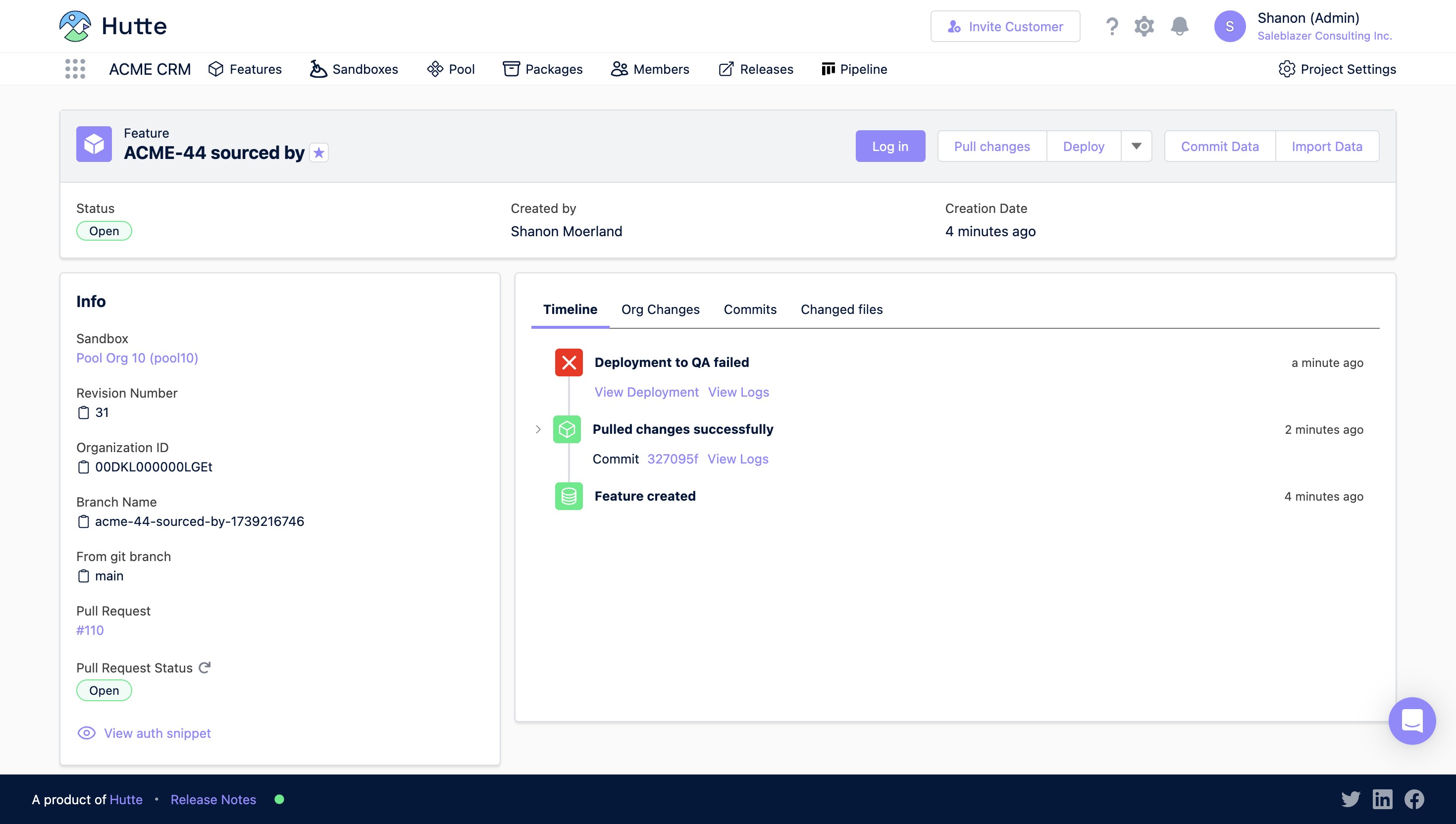The height and width of the screenshot is (824, 1456).
Task: Open the Facebook link in footer
Action: (1414, 799)
